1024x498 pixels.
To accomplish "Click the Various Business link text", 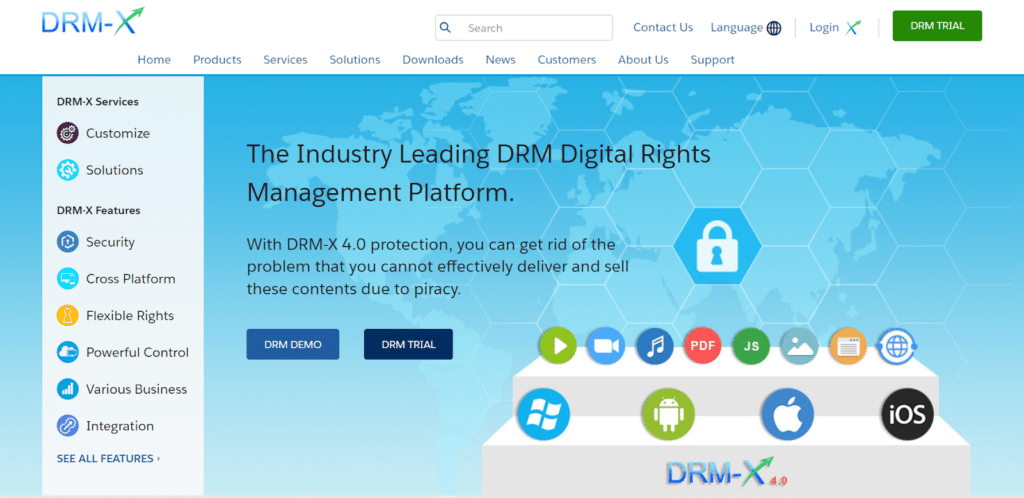I will click(x=136, y=390).
